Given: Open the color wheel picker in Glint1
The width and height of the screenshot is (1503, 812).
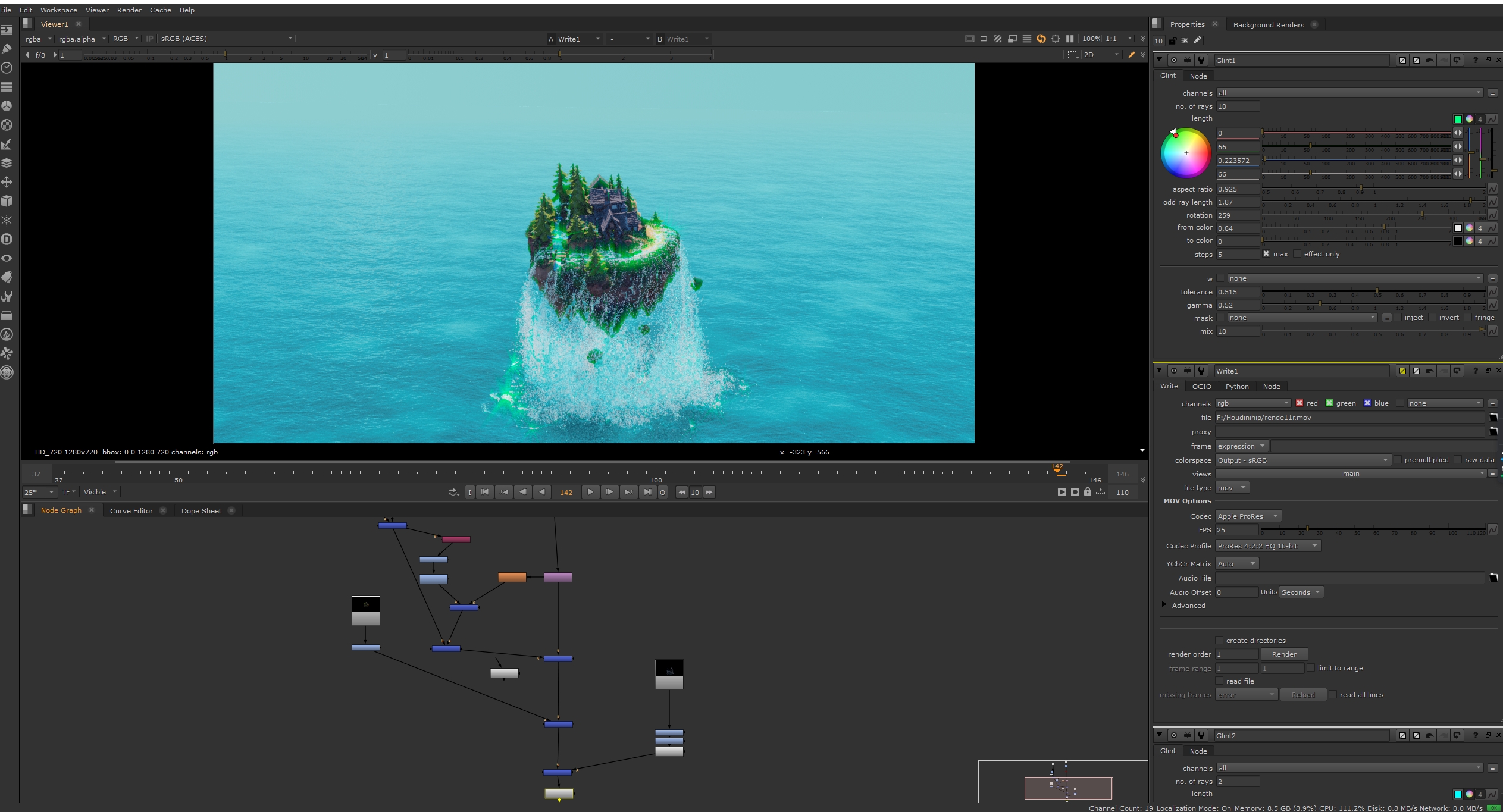Looking at the screenshot, I should 1186,153.
